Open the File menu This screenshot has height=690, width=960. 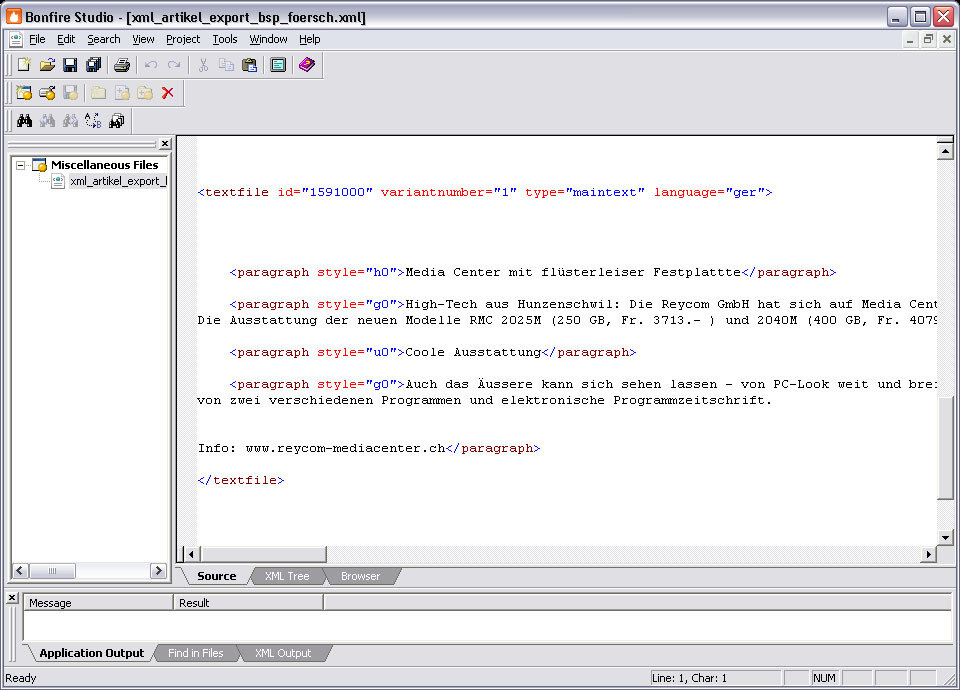pos(37,39)
